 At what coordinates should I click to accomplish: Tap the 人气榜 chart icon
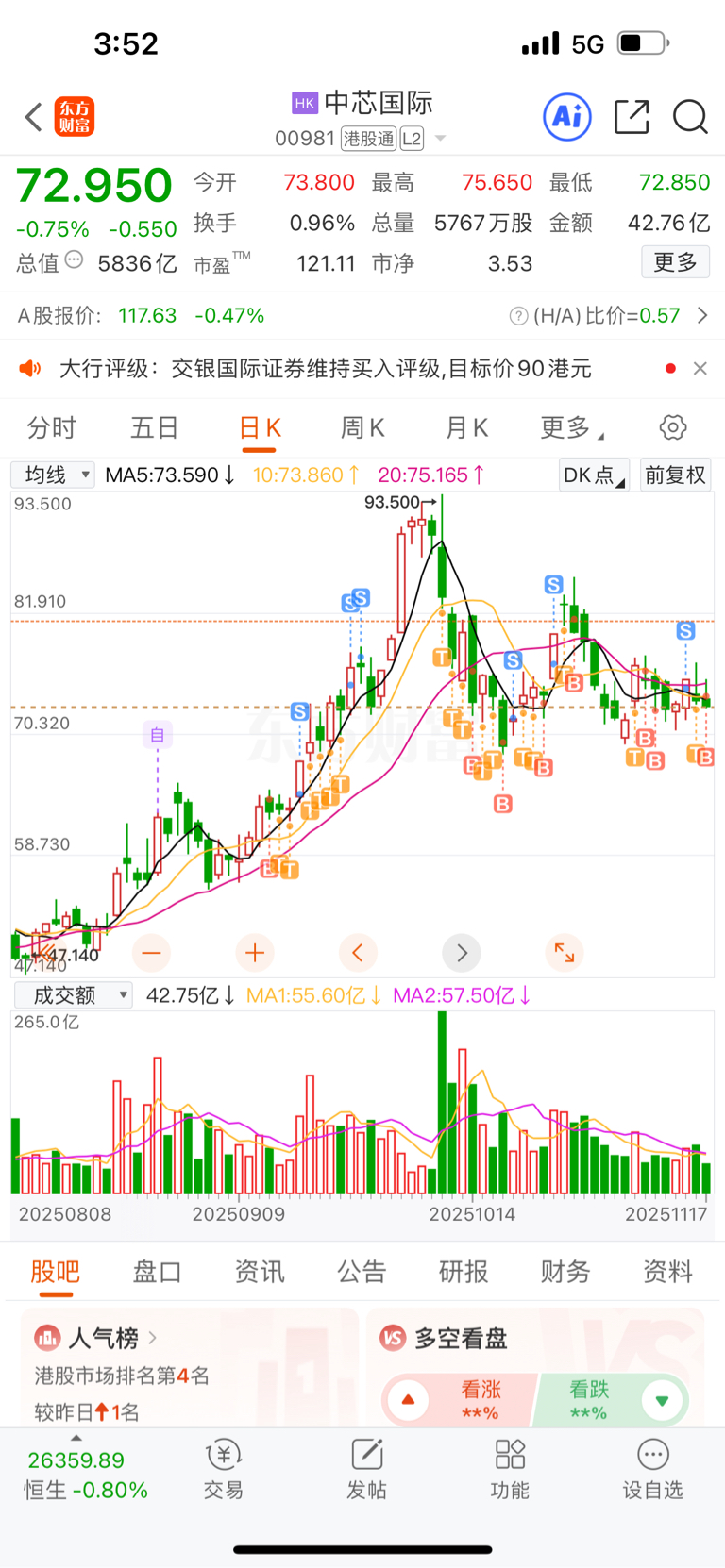click(47, 1338)
